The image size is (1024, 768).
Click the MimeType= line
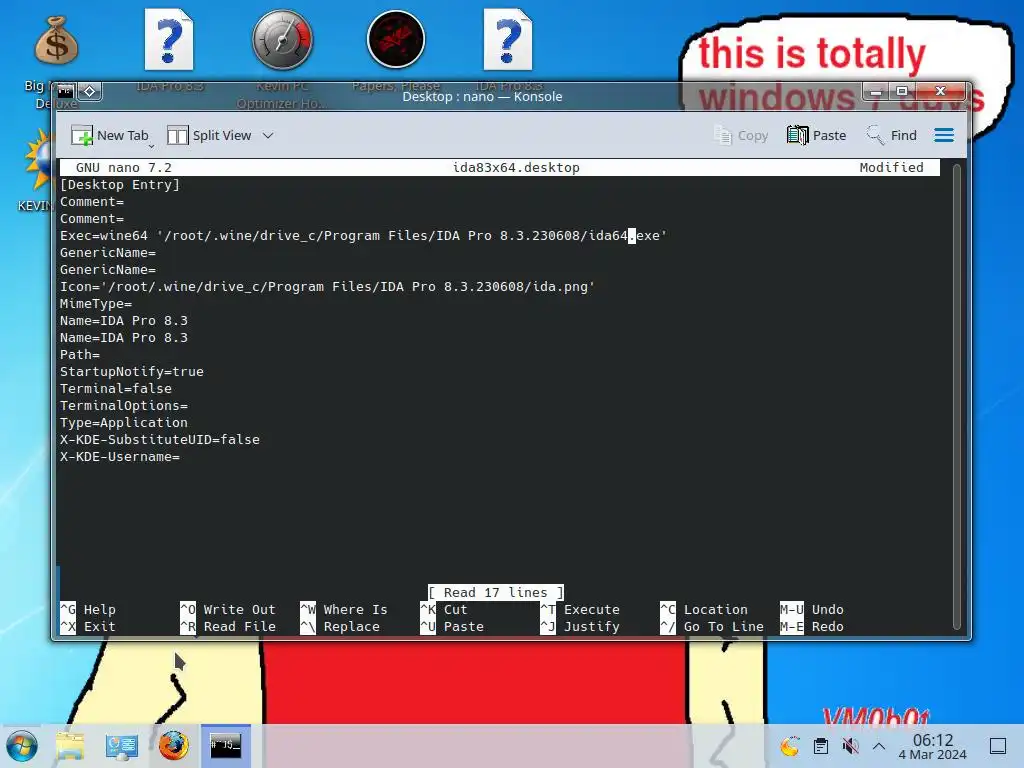96,304
